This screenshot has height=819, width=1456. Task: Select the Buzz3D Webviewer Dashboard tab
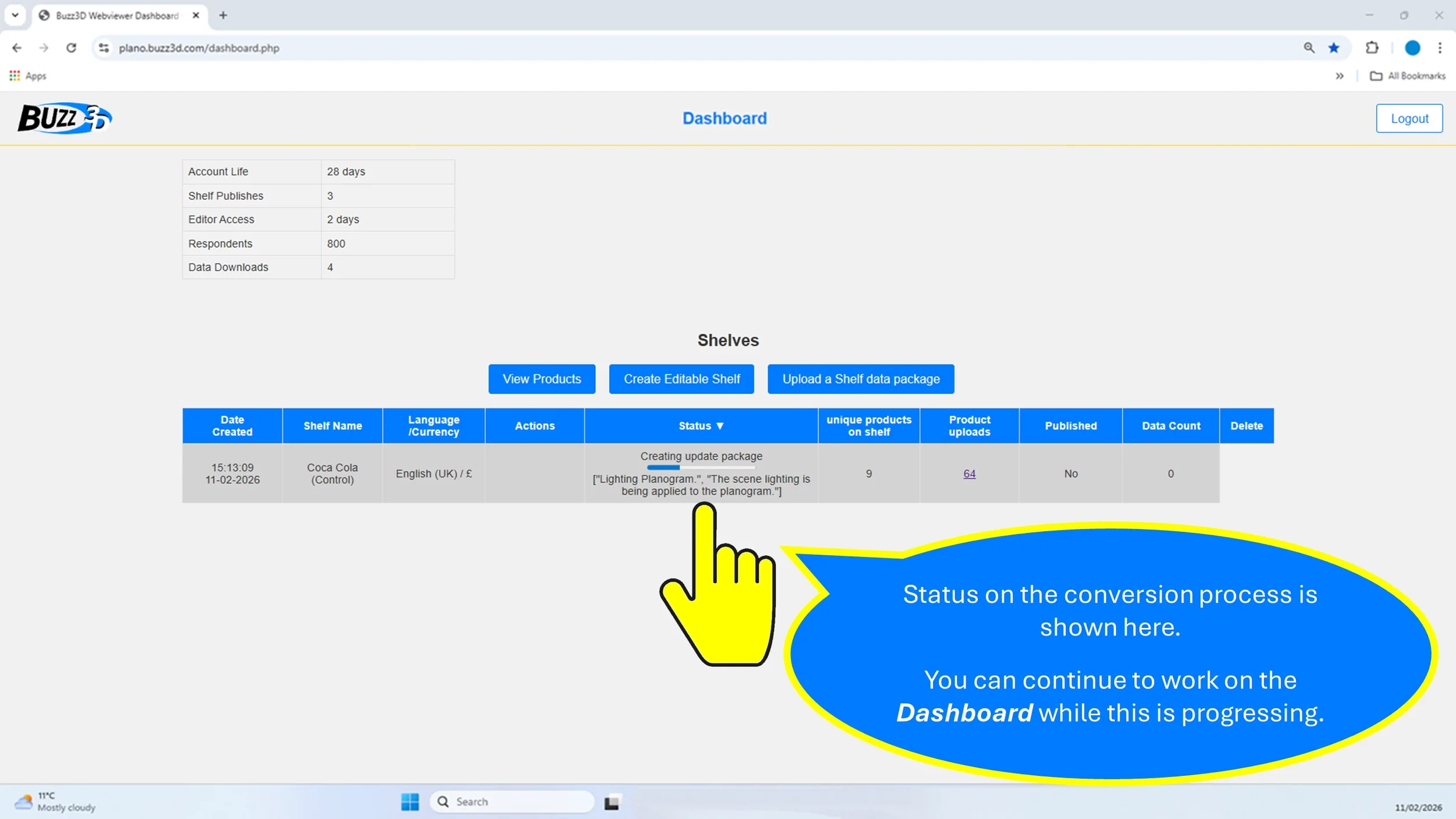click(116, 16)
